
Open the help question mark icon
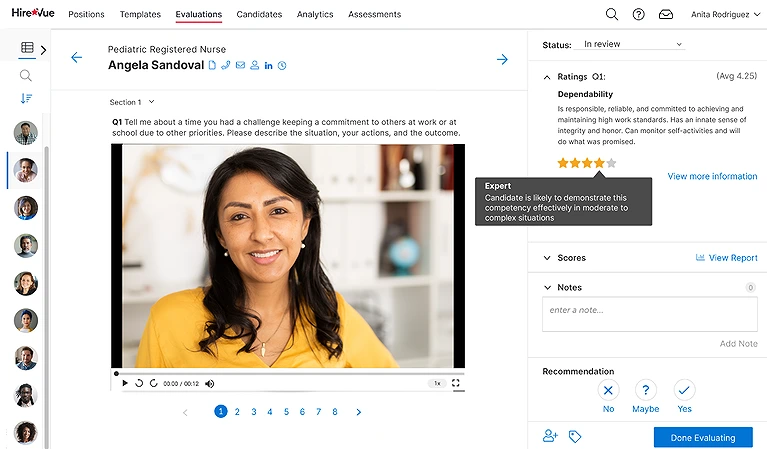638,14
